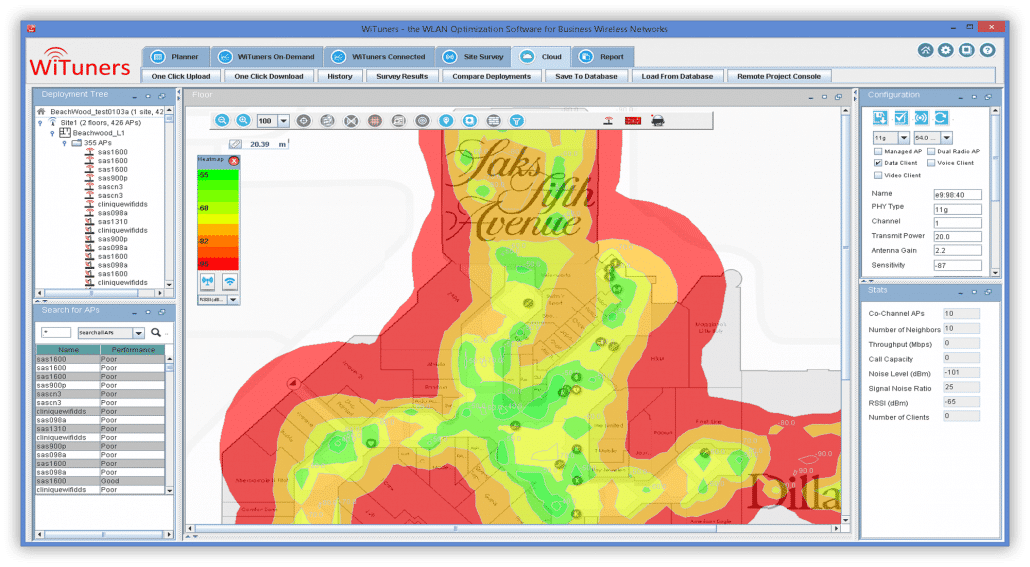The width and height of the screenshot is (1030, 567).
Task: Switch to the Report tab
Action: (602, 57)
